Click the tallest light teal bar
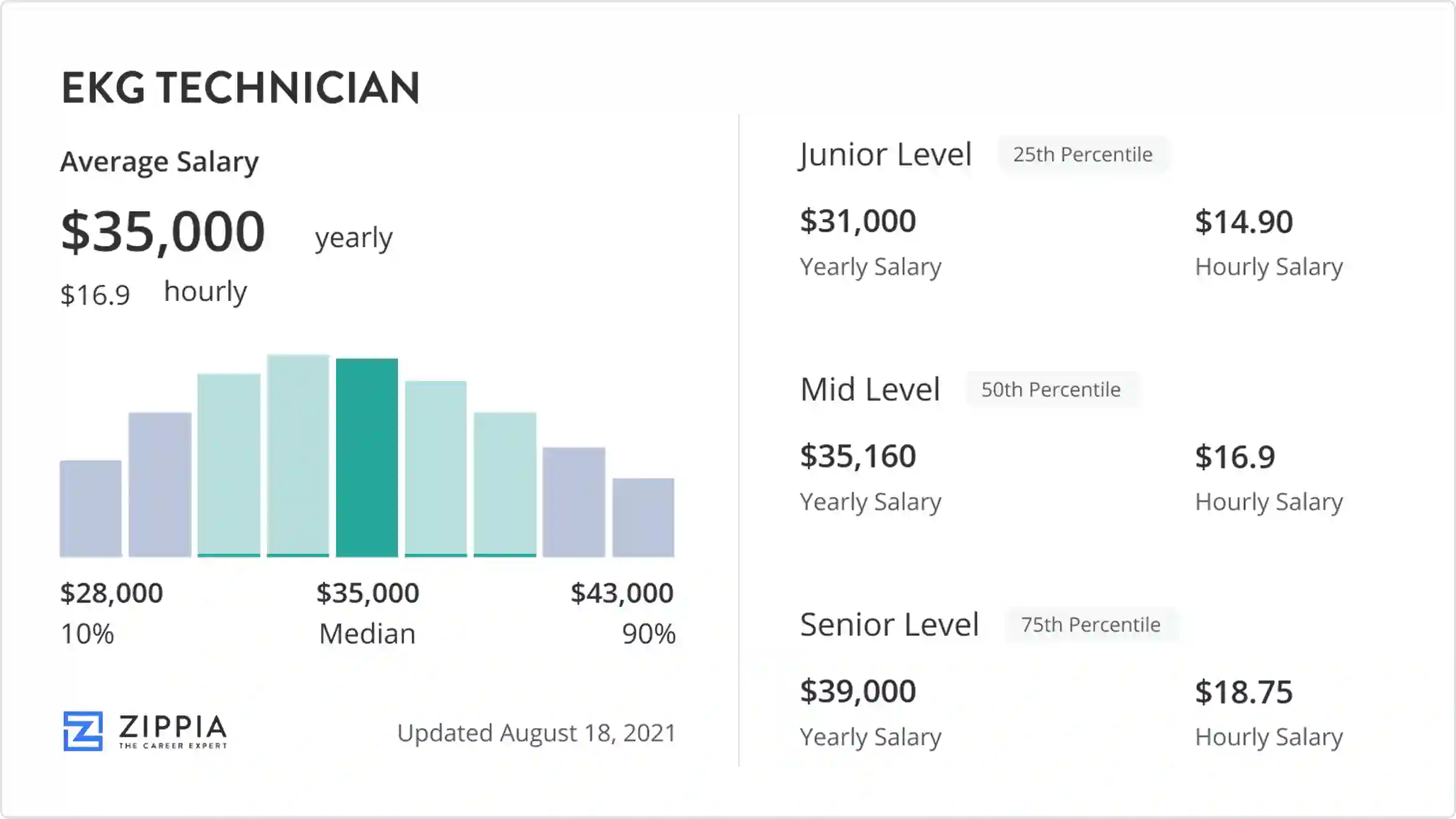 (298, 455)
